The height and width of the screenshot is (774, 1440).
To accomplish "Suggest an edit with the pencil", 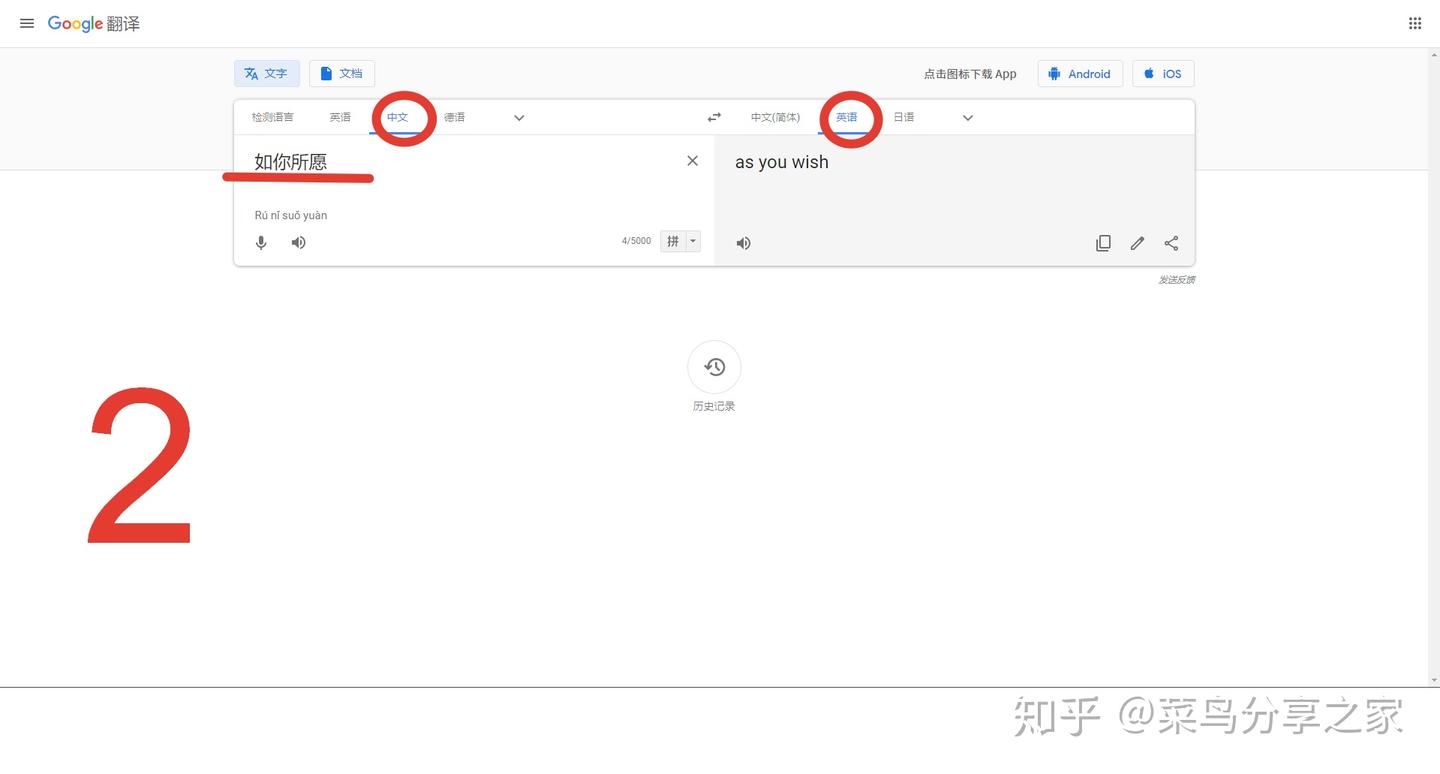I will tap(1137, 243).
